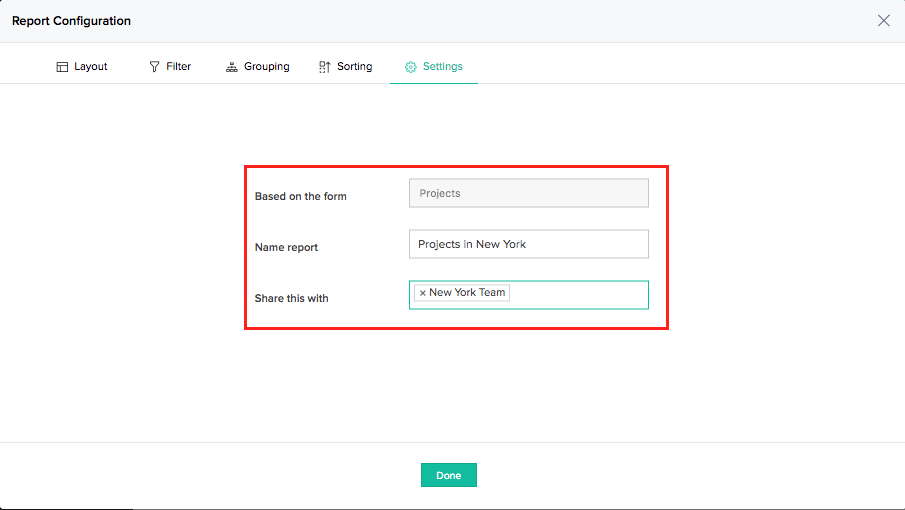905x510 pixels.
Task: Open the Filter tab
Action: (x=178, y=67)
